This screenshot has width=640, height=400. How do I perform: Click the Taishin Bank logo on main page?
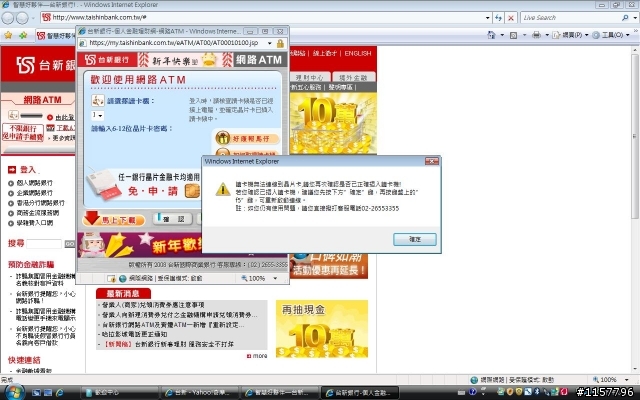click(45, 65)
